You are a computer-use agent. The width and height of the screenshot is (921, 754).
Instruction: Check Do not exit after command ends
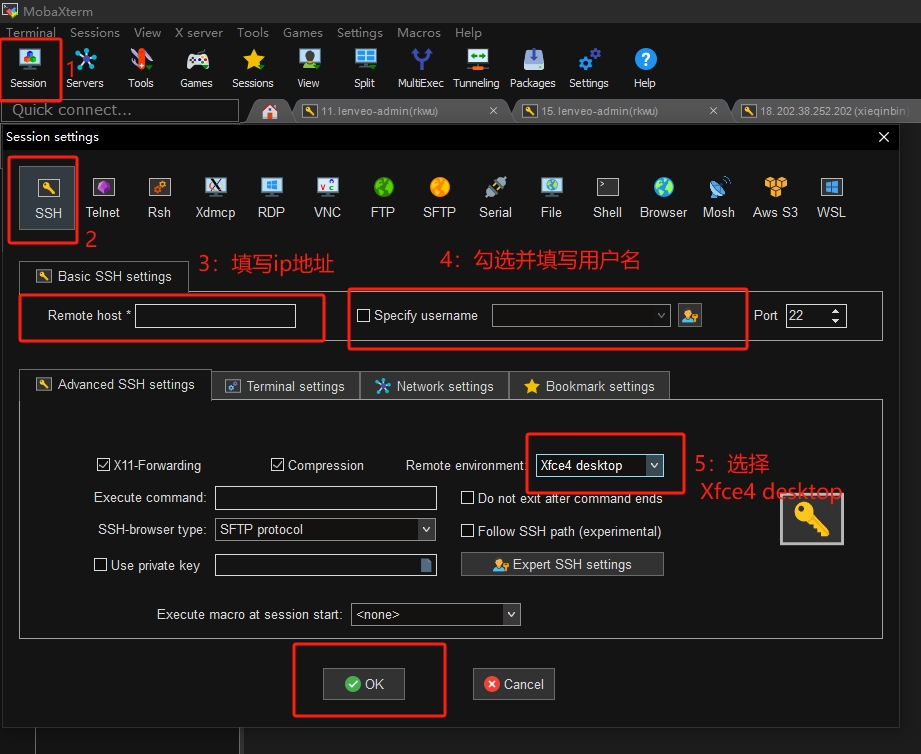pyautogui.click(x=468, y=498)
